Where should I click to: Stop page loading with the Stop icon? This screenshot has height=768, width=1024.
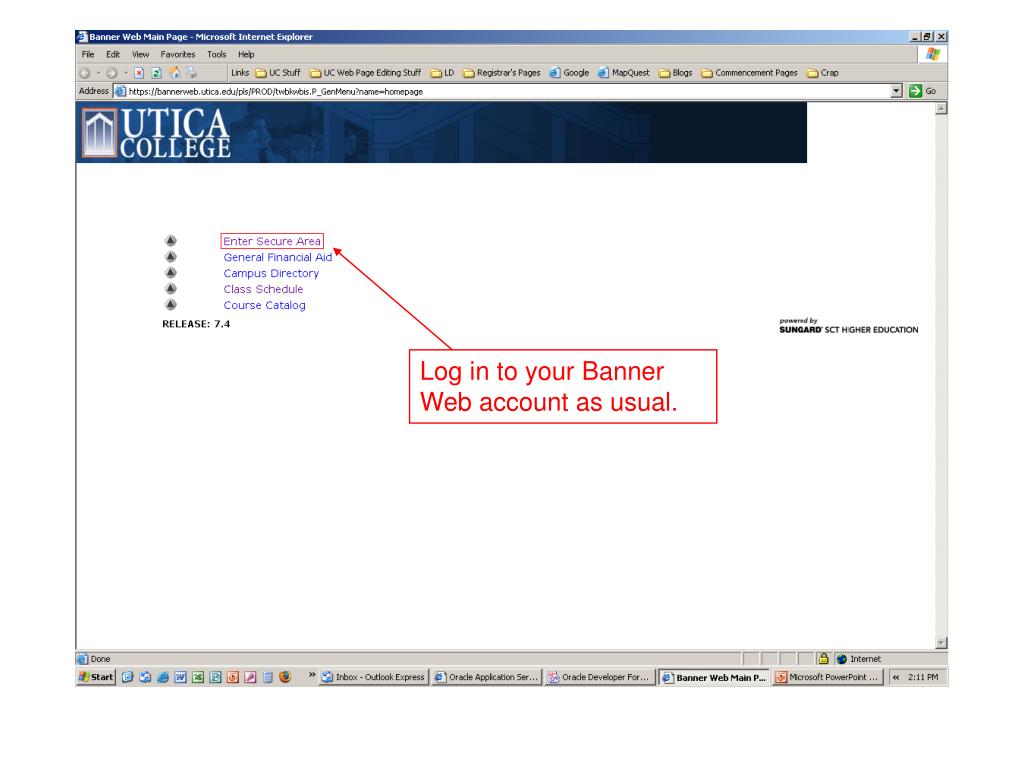[x=138, y=73]
